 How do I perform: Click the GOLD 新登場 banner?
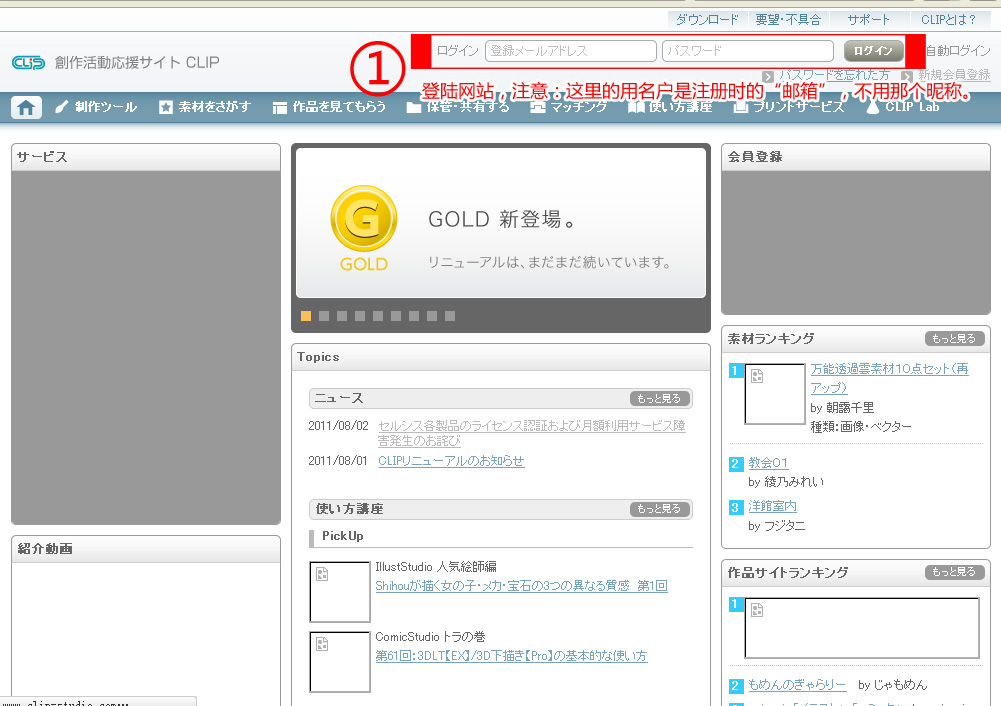501,223
